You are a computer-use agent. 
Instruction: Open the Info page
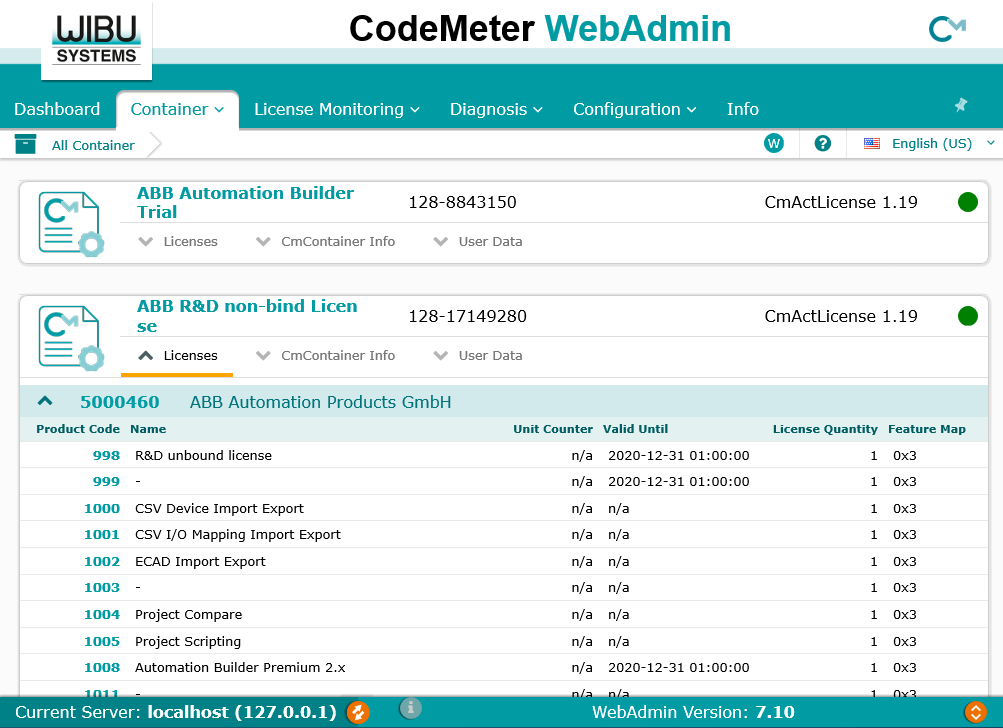(x=743, y=109)
